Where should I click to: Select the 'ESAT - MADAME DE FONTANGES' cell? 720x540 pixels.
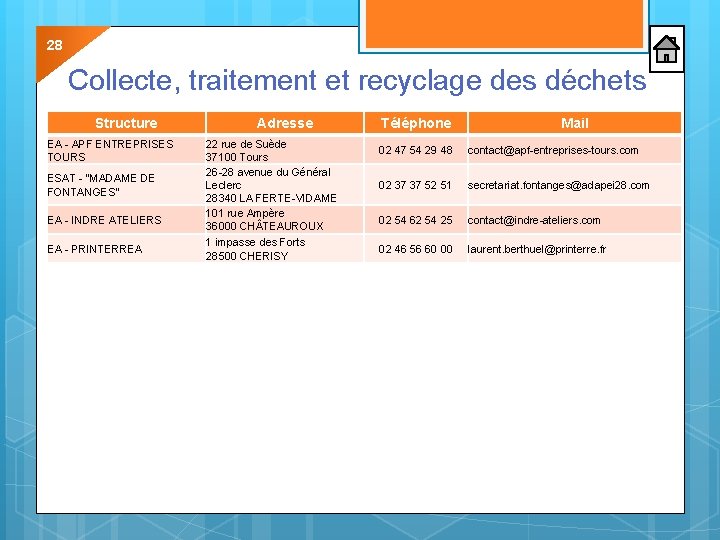pos(126,185)
